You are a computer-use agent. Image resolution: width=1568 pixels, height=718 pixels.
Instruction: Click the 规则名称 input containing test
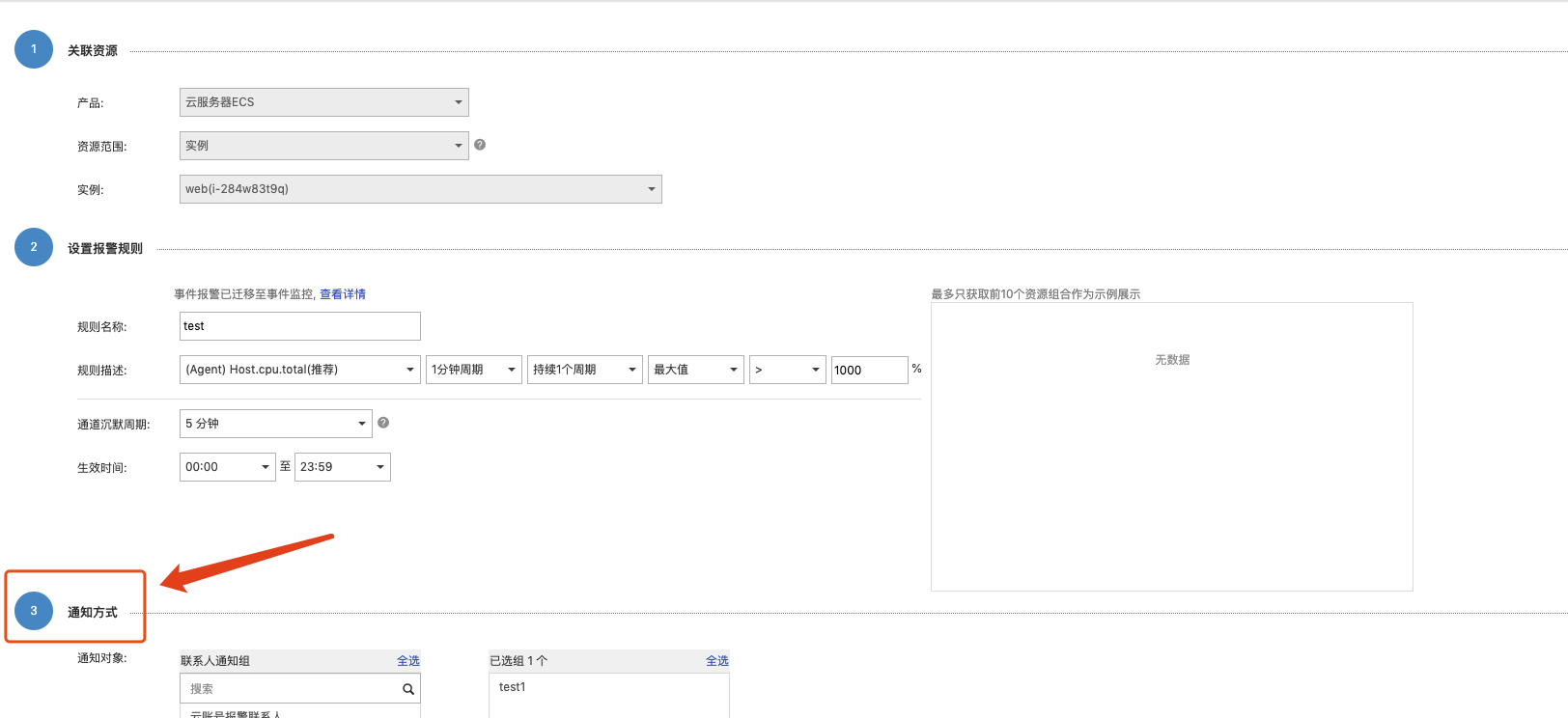[300, 326]
